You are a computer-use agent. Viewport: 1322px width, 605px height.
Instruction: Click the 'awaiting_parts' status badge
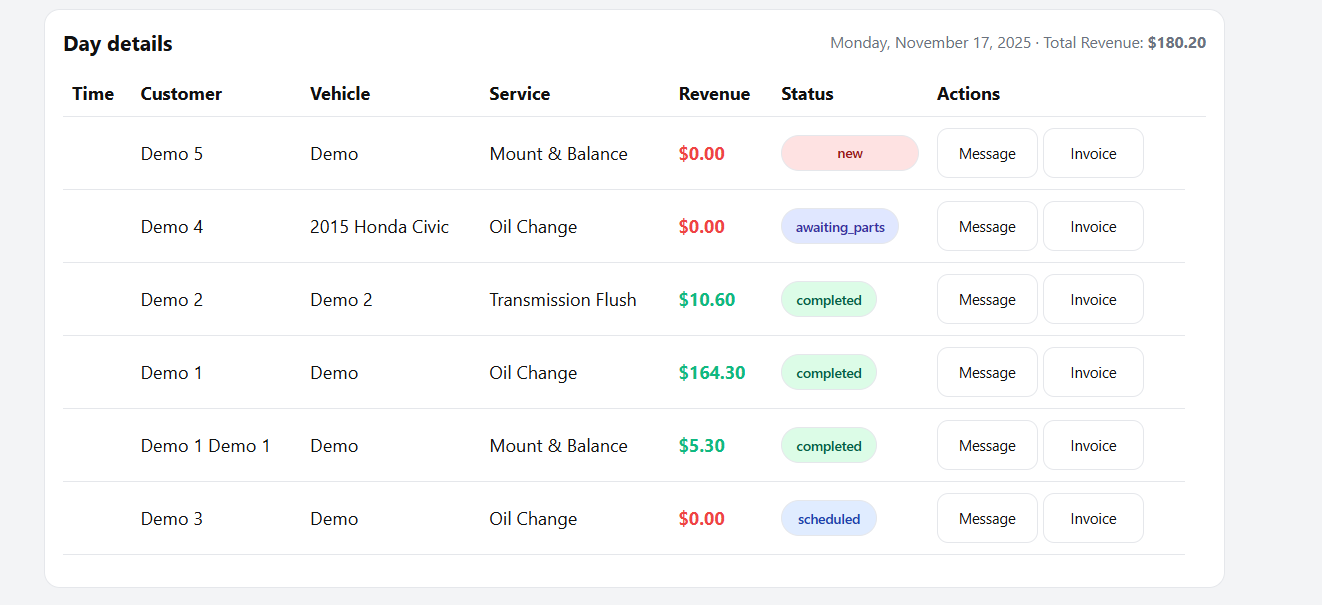[839, 226]
